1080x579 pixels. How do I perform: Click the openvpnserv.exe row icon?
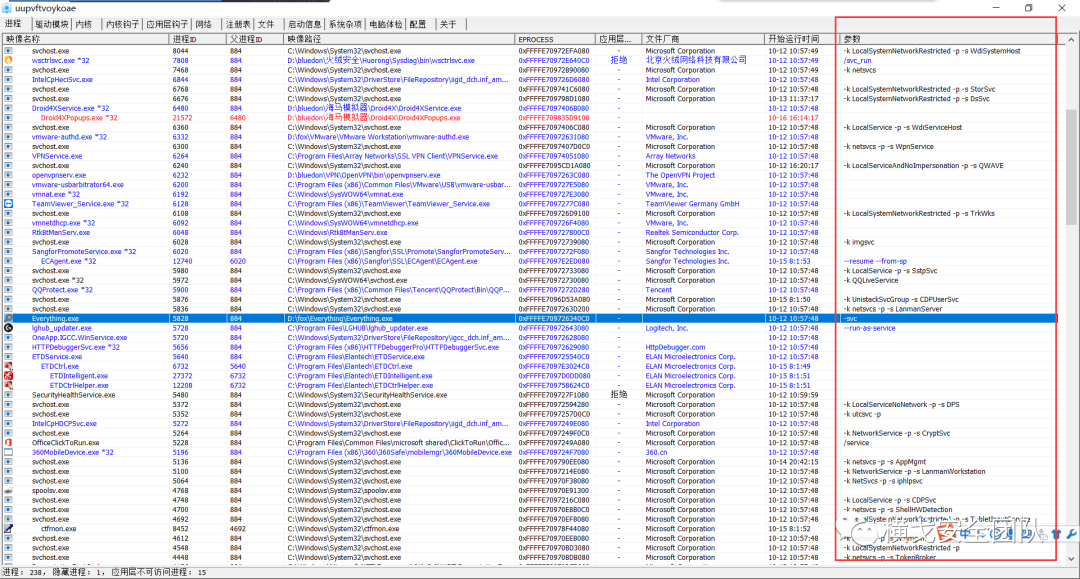[8, 175]
